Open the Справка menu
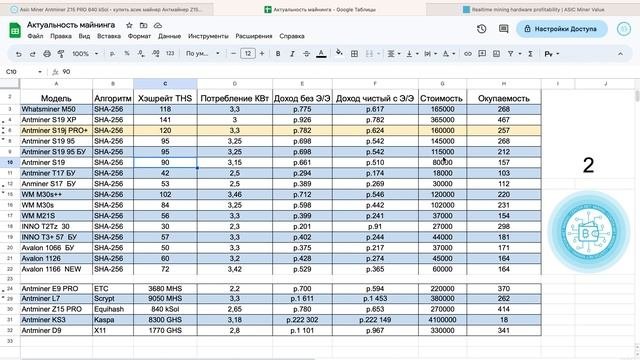 point(292,36)
